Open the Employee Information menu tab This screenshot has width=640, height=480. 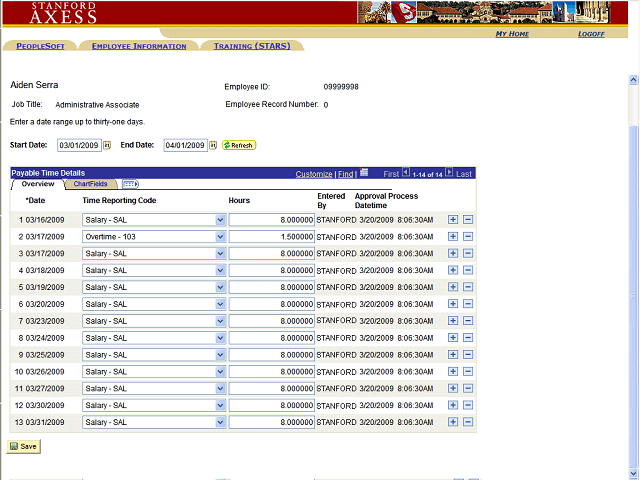coord(138,46)
